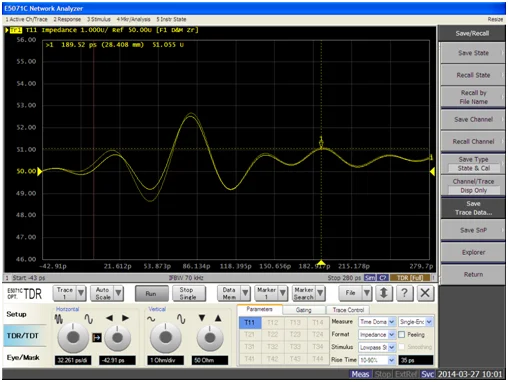Toggle the Smoothing checkbox
508x382 pixels.
pos(402,347)
